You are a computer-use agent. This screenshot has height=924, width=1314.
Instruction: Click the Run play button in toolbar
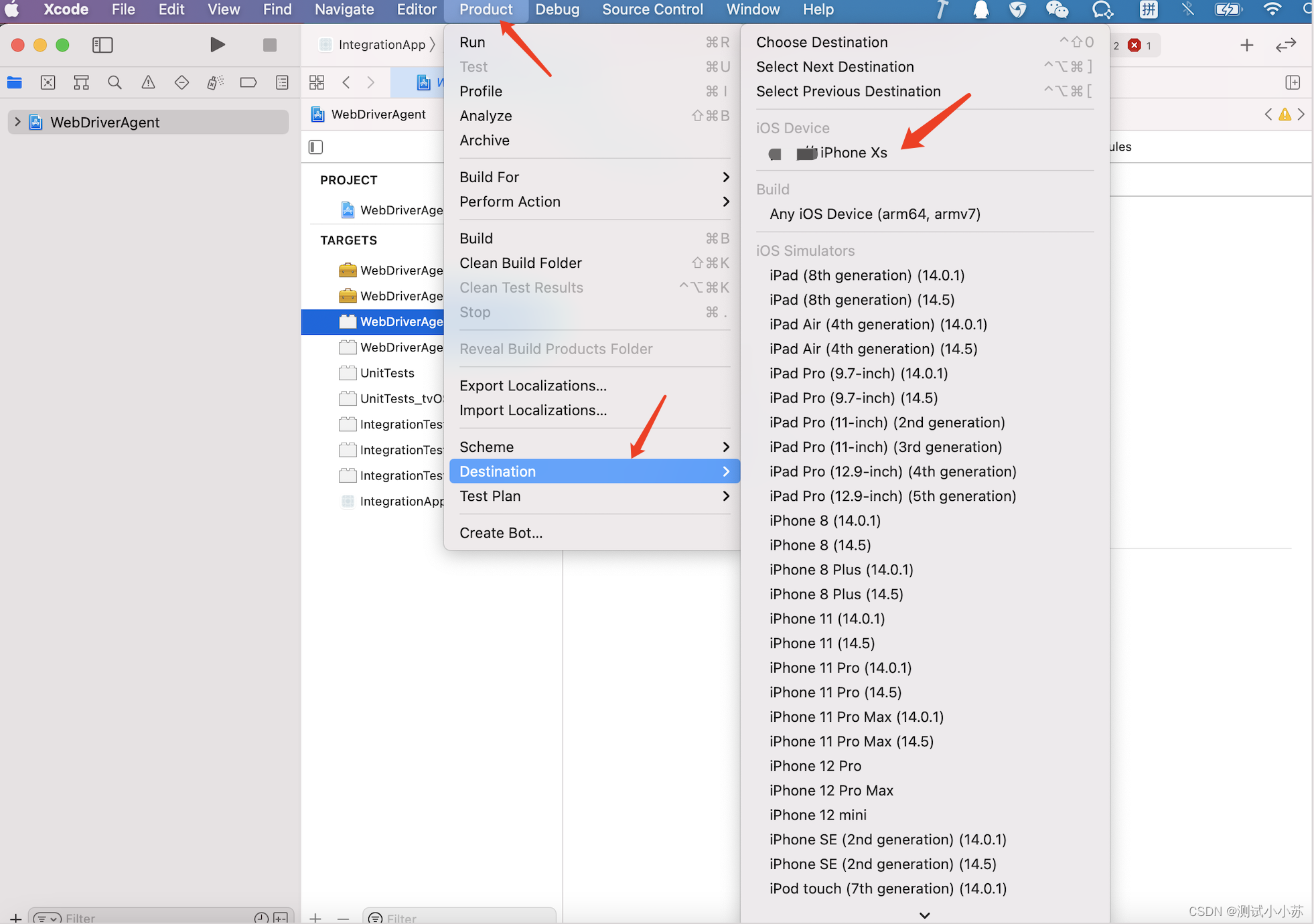point(217,45)
